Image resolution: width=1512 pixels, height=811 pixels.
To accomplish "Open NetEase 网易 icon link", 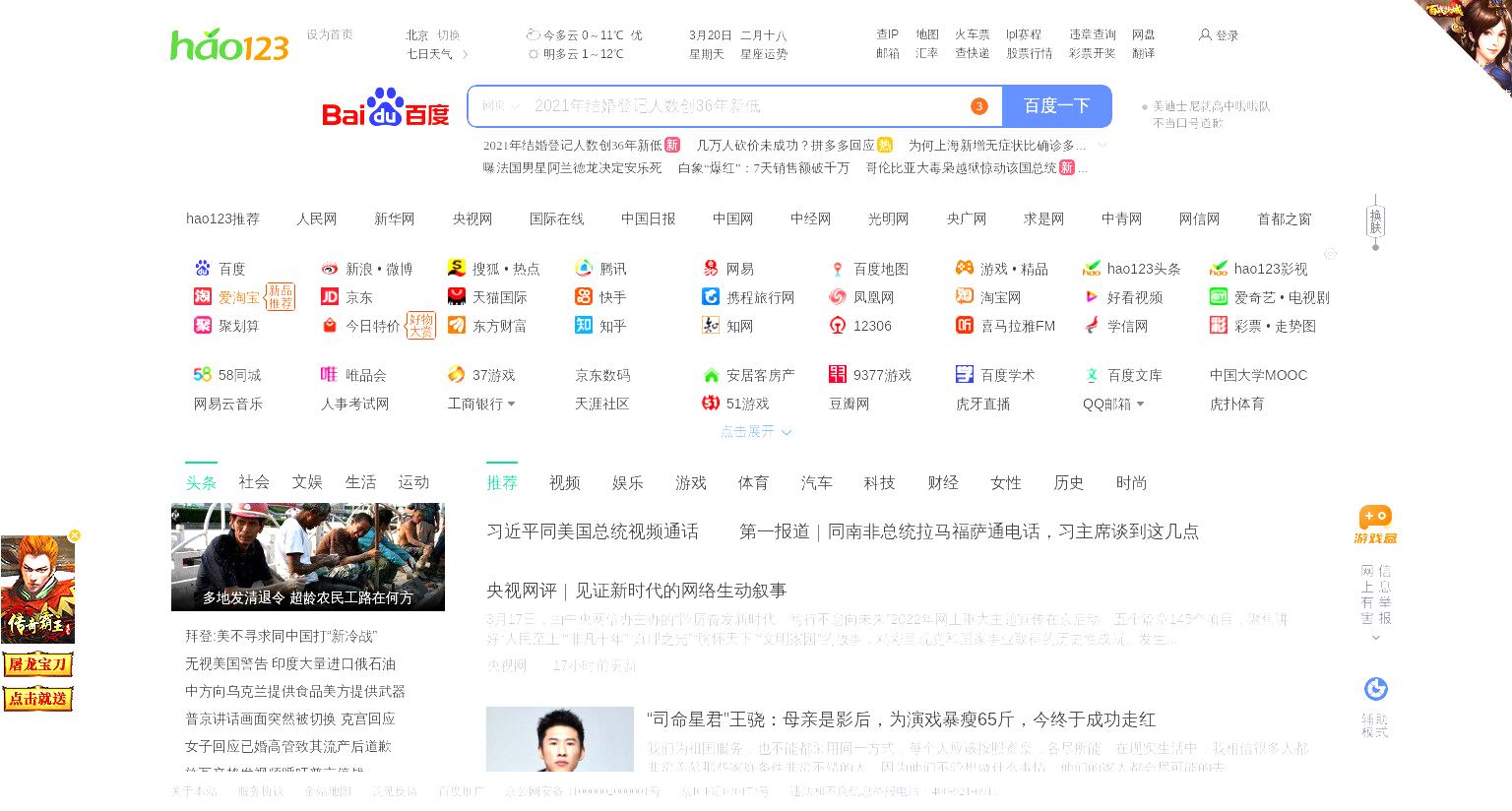I will (x=711, y=268).
